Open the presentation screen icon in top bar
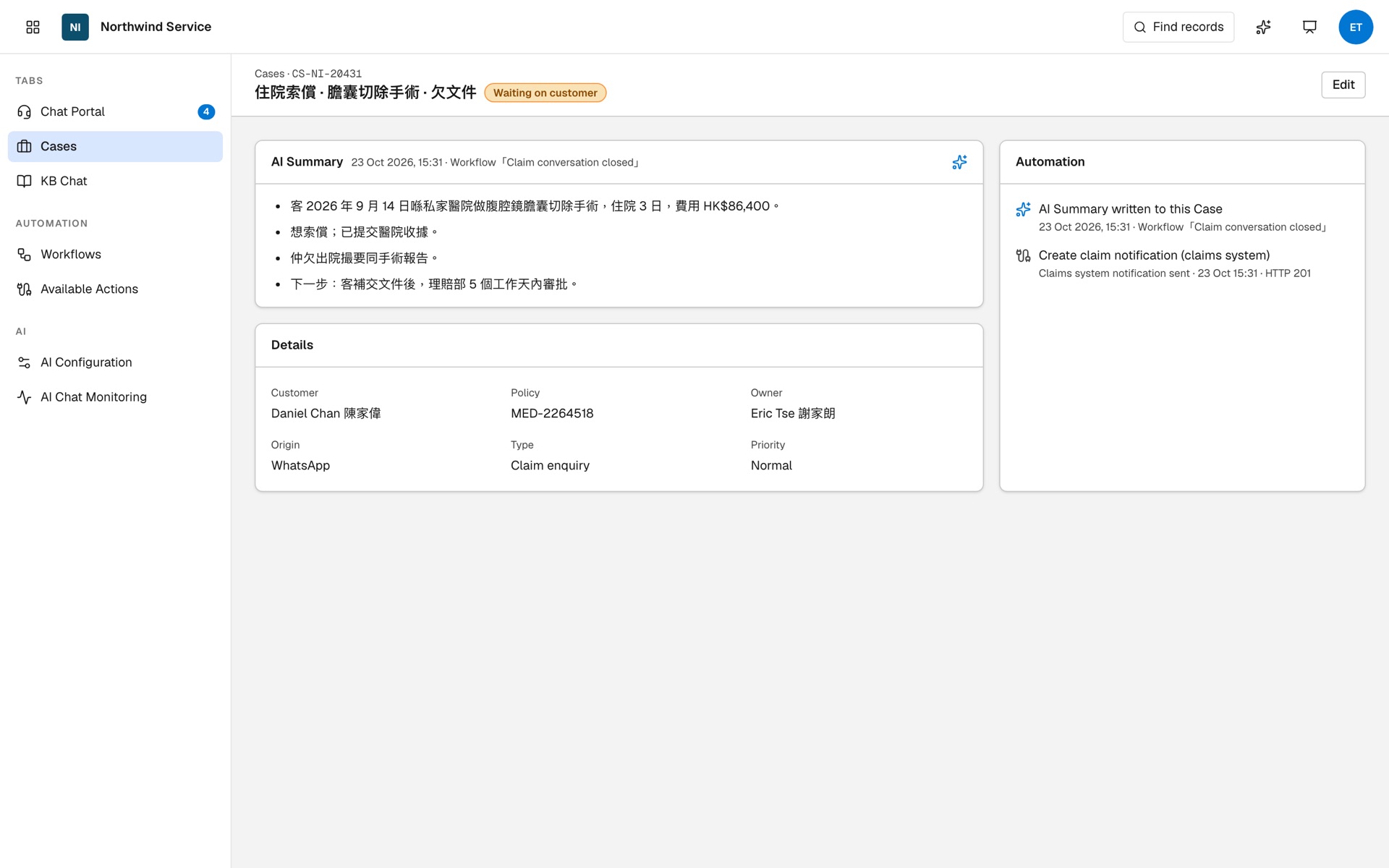The width and height of the screenshot is (1389, 868). click(1309, 27)
